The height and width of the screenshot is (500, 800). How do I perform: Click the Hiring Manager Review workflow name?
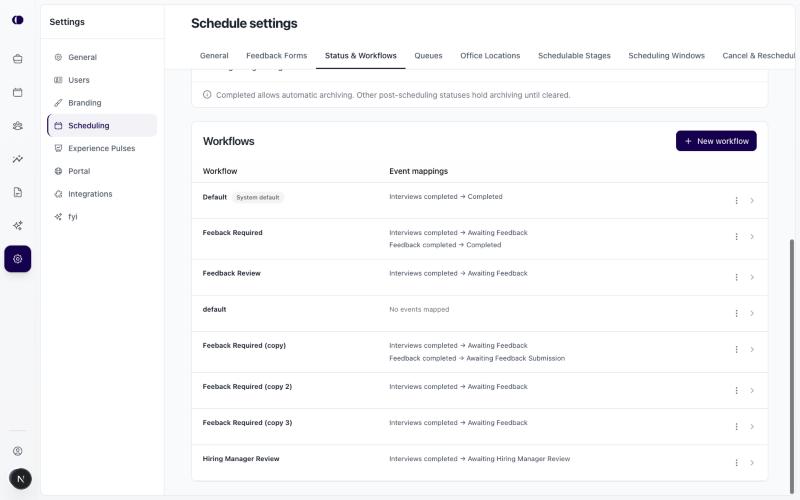tap(241, 459)
